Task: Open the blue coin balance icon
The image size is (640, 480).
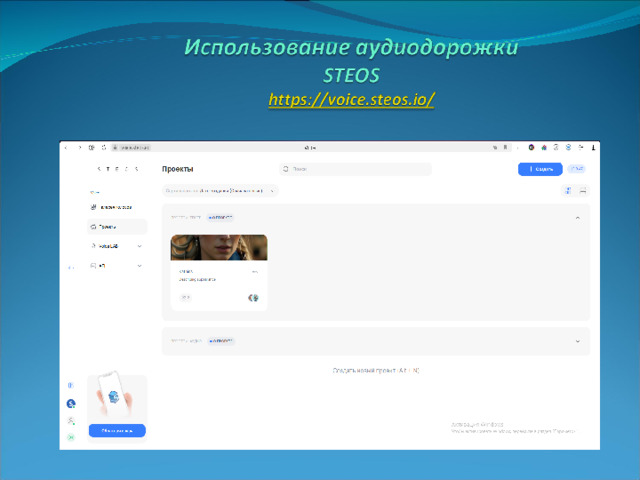Action: coord(71,404)
